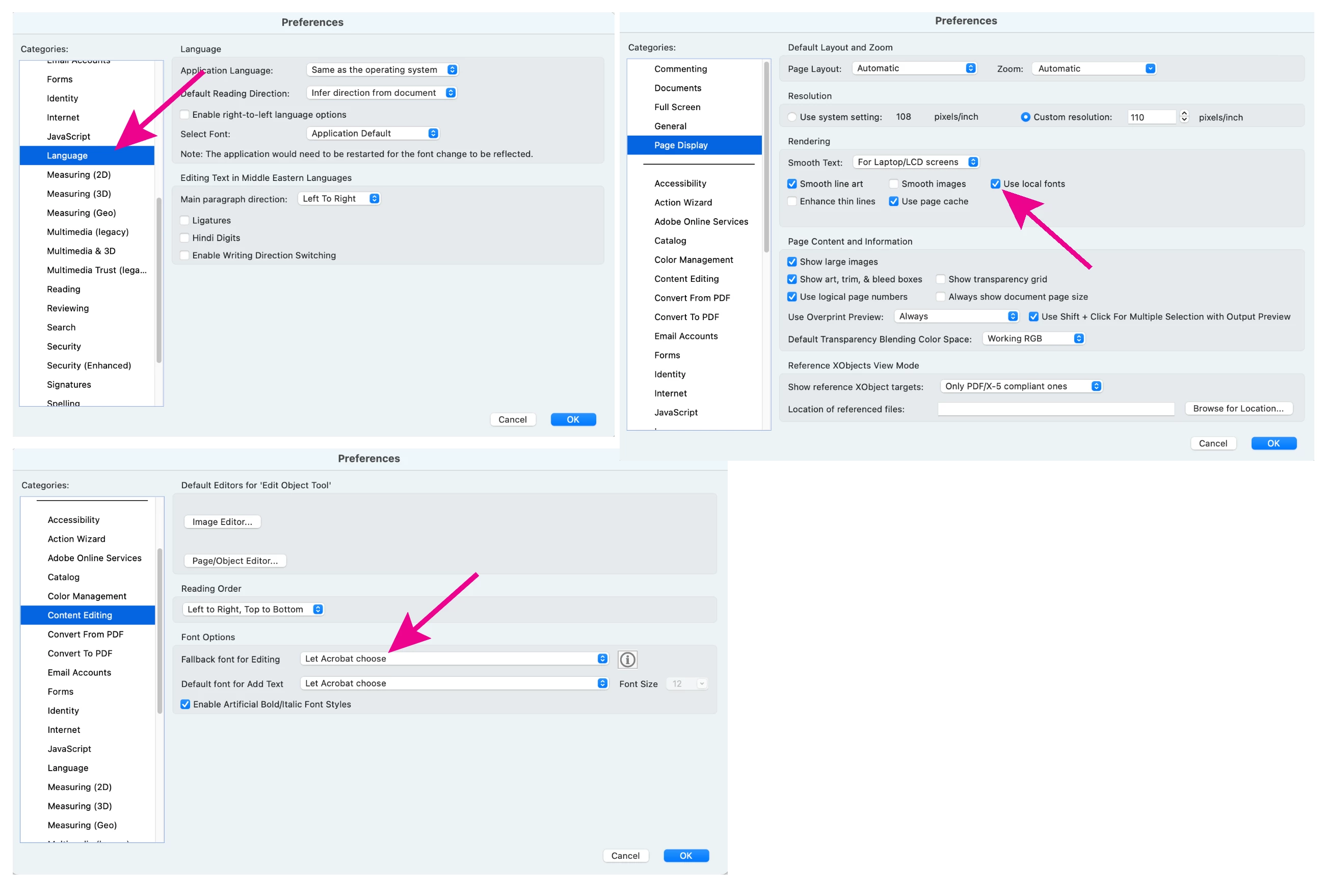Click the info icon beside Fallback font

click(x=627, y=659)
